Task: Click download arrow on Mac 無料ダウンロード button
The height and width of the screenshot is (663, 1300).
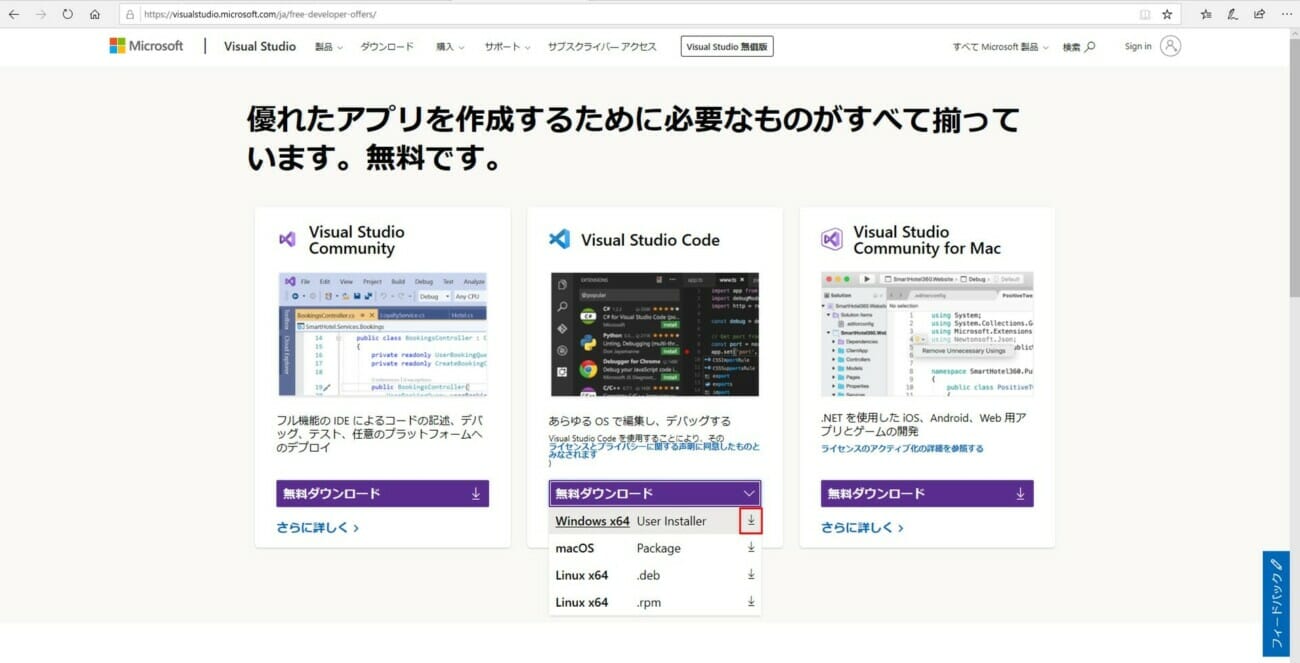Action: point(1020,494)
